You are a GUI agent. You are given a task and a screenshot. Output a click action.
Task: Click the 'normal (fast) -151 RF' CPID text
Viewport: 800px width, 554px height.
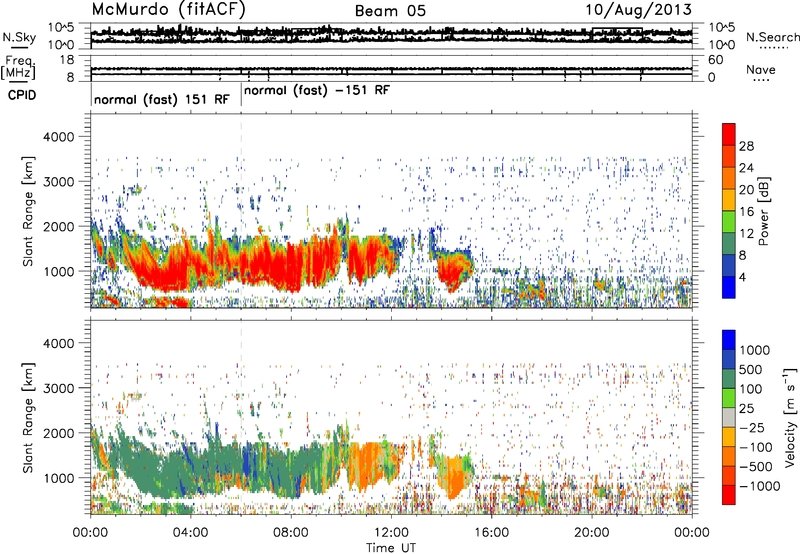(x=317, y=90)
